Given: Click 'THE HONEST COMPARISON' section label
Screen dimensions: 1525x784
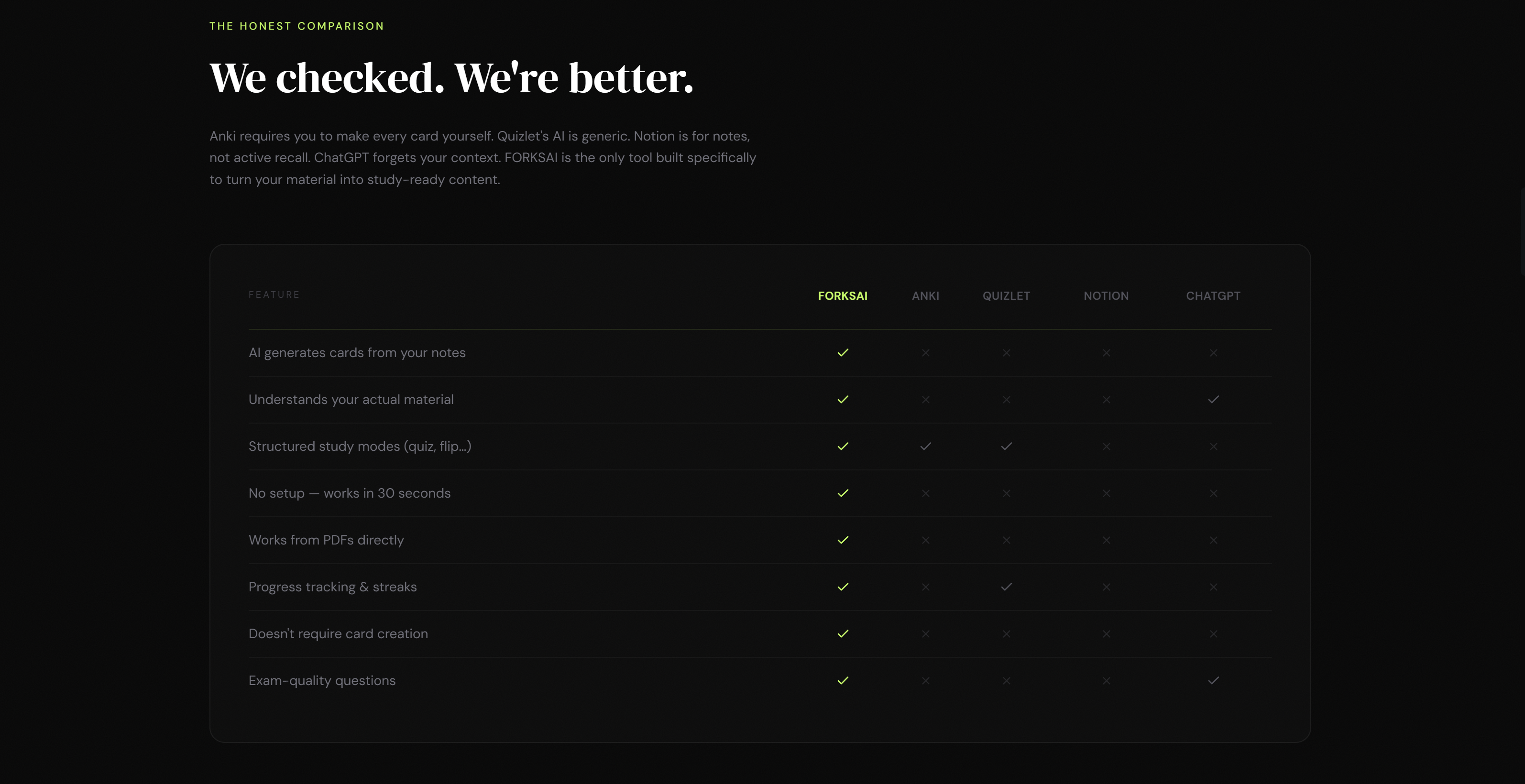Looking at the screenshot, I should 296,26.
